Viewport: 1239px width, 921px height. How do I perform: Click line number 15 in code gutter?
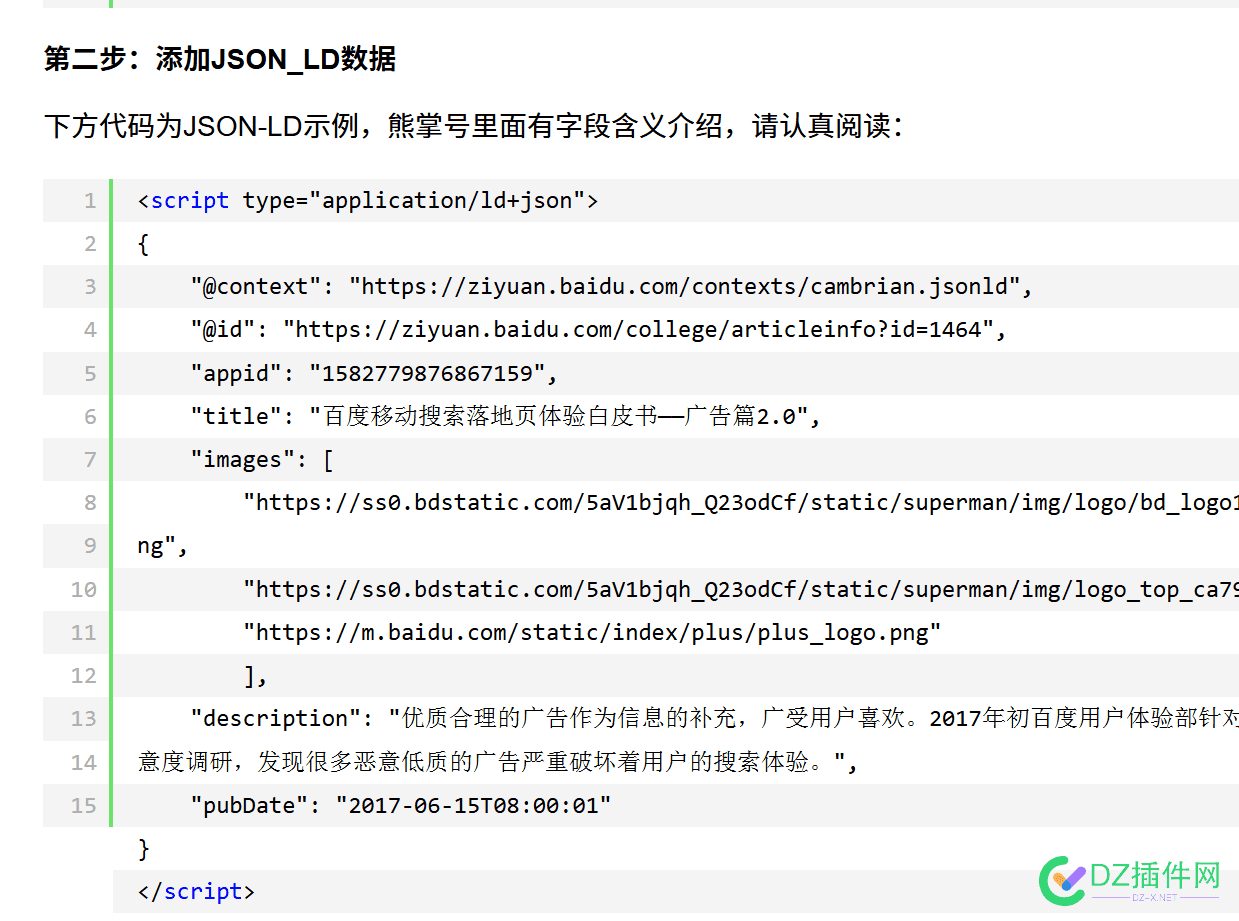click(84, 805)
